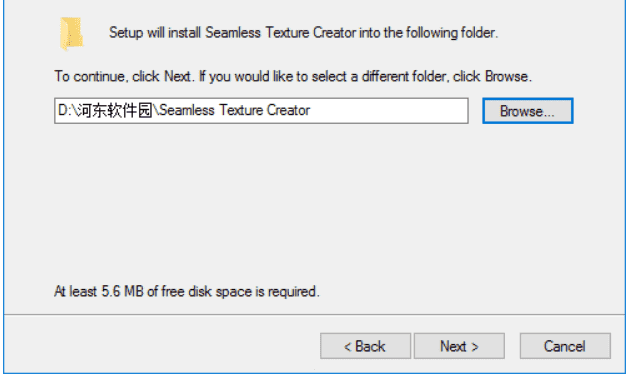Image resolution: width=629 pixels, height=375 pixels.
Task: Select the "Setup will install" header sentence
Action: click(x=303, y=32)
